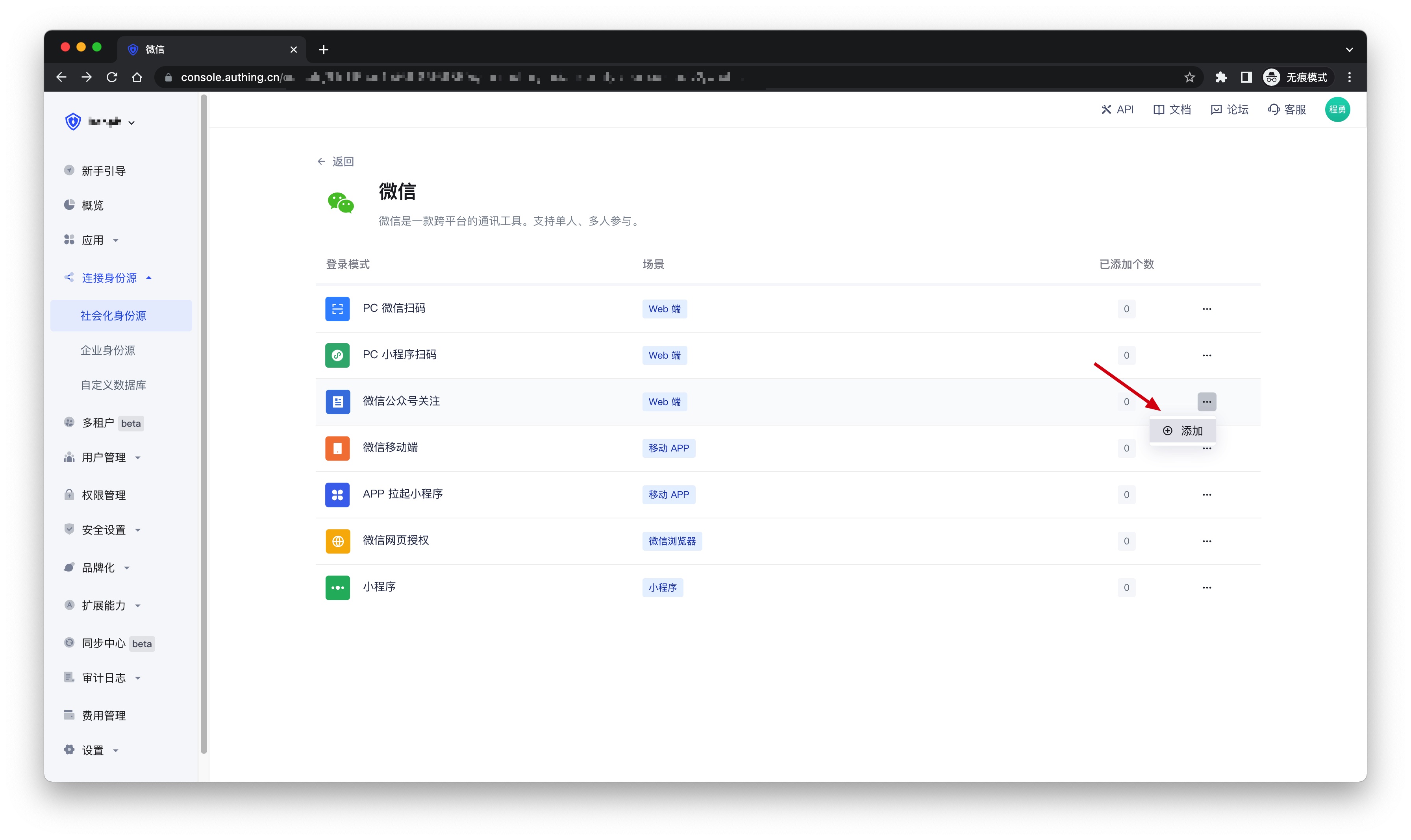Open the ellipsis menu for 微信网页授权

click(1207, 540)
